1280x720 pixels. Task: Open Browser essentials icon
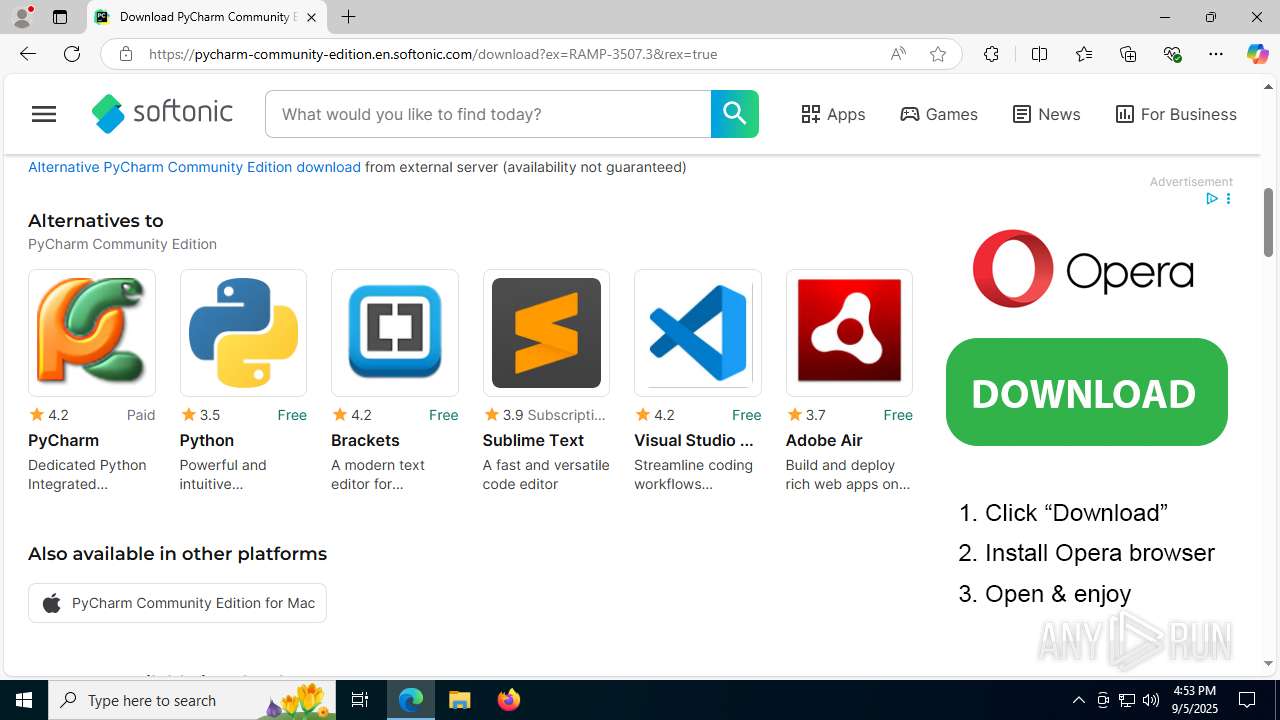point(1172,54)
